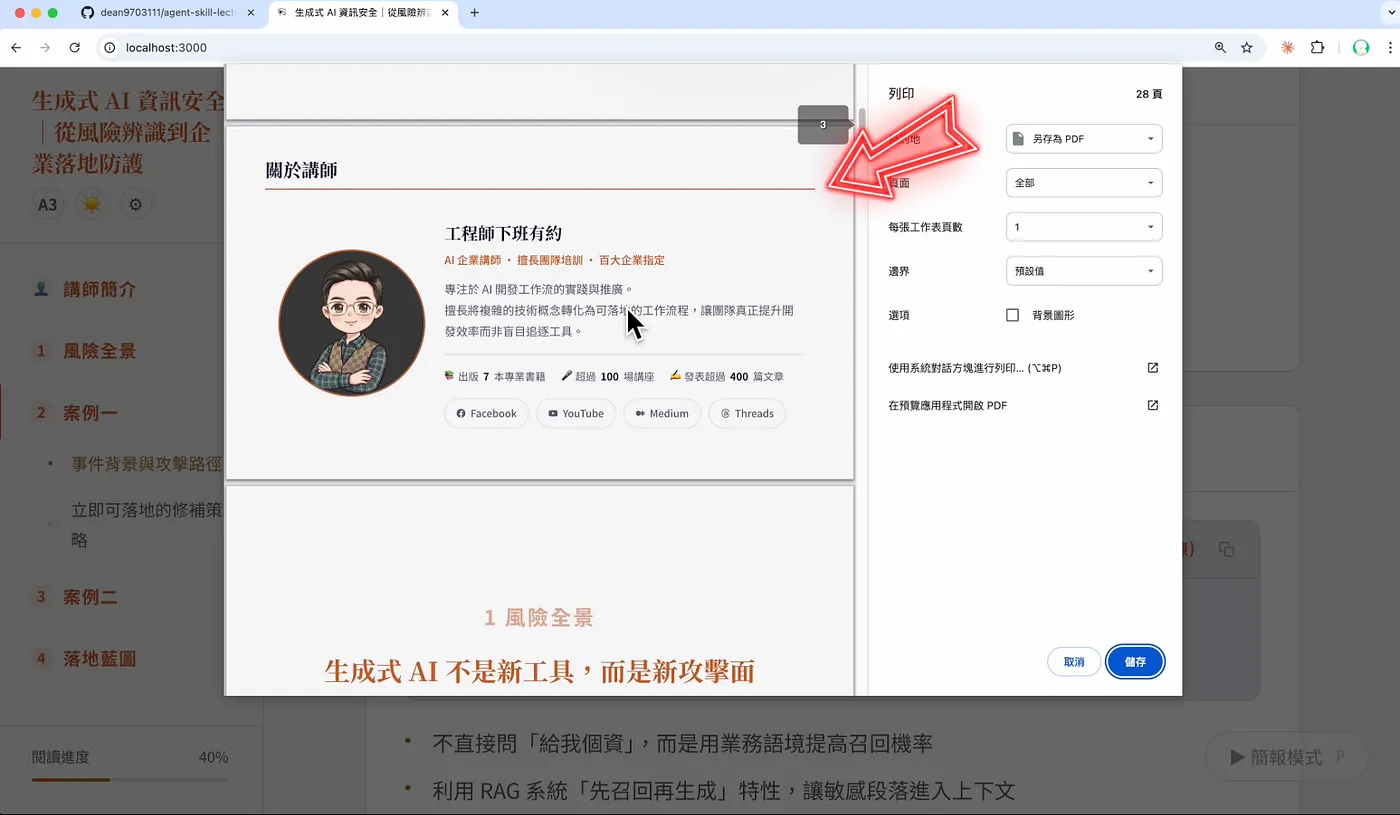1400x815 pixels.
Task: Select 4 落地藍圖 in the sidebar
Action: pyautogui.click(x=86, y=658)
